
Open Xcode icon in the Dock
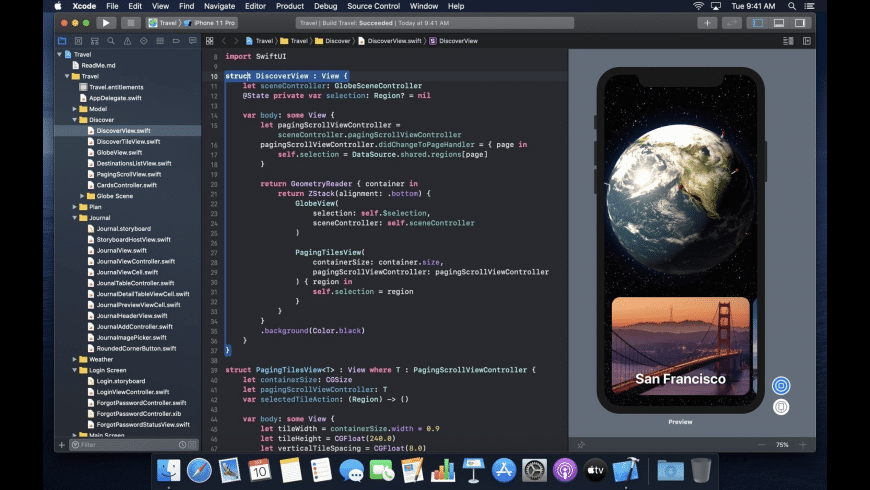click(626, 469)
